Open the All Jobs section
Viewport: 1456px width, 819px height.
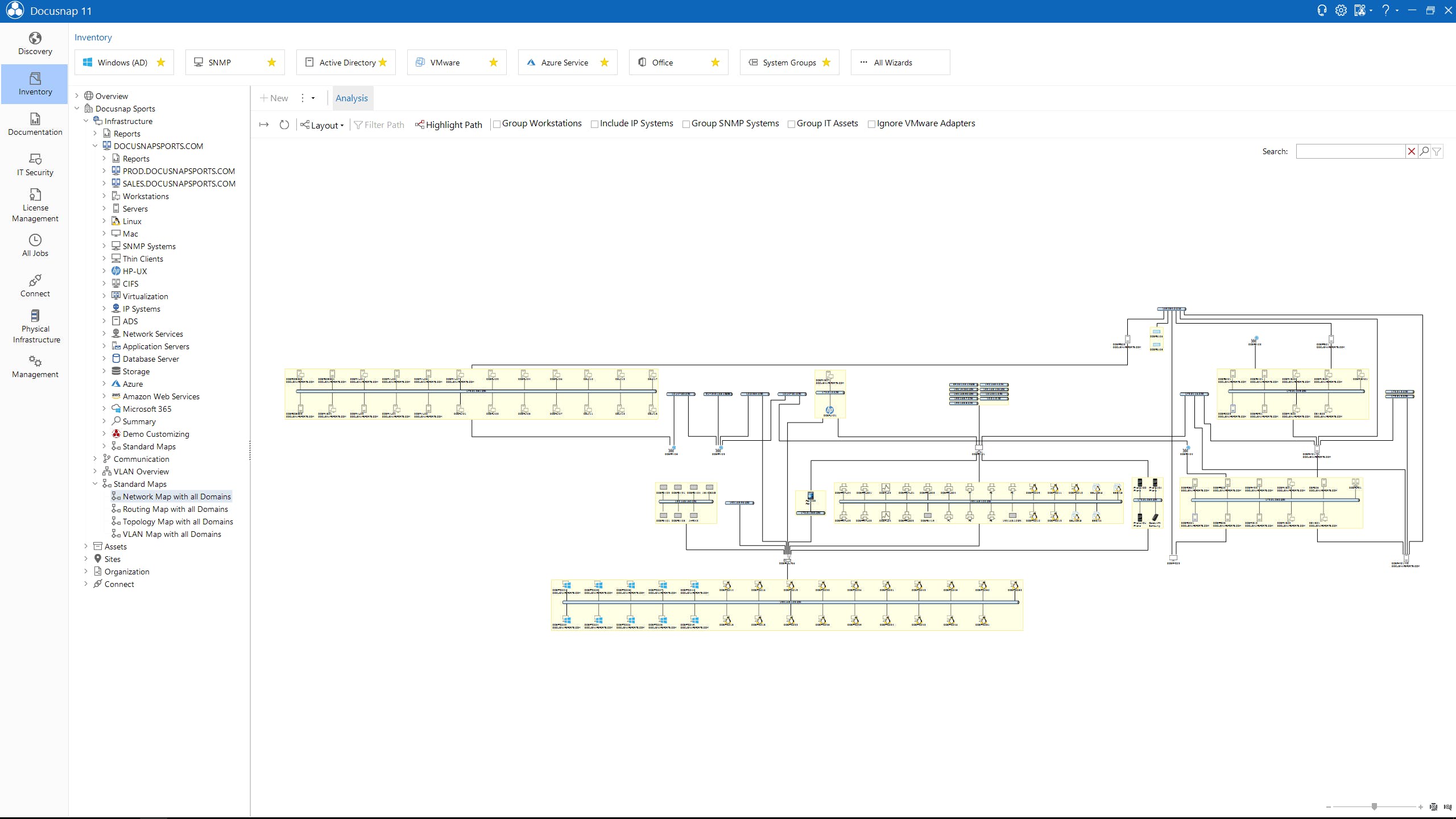coord(35,246)
